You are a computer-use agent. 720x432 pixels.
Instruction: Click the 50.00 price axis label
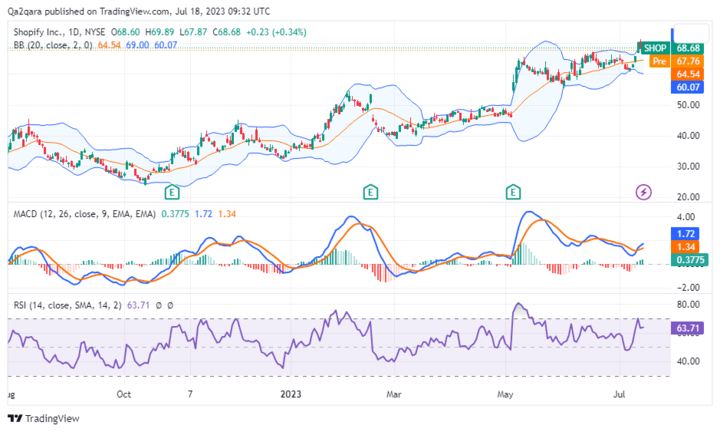point(688,105)
